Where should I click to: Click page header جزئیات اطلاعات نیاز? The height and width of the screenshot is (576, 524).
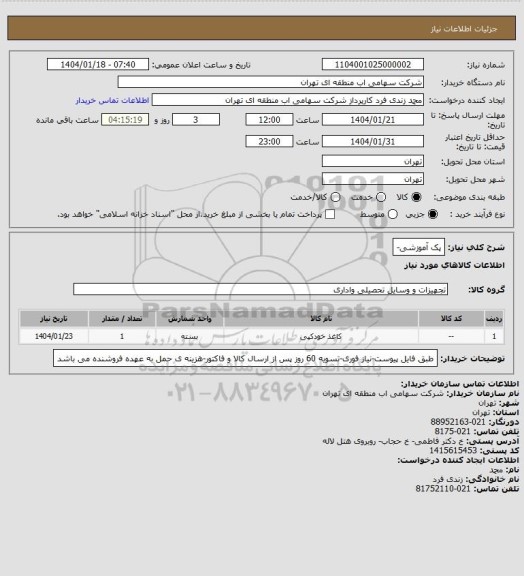[x=464, y=29]
